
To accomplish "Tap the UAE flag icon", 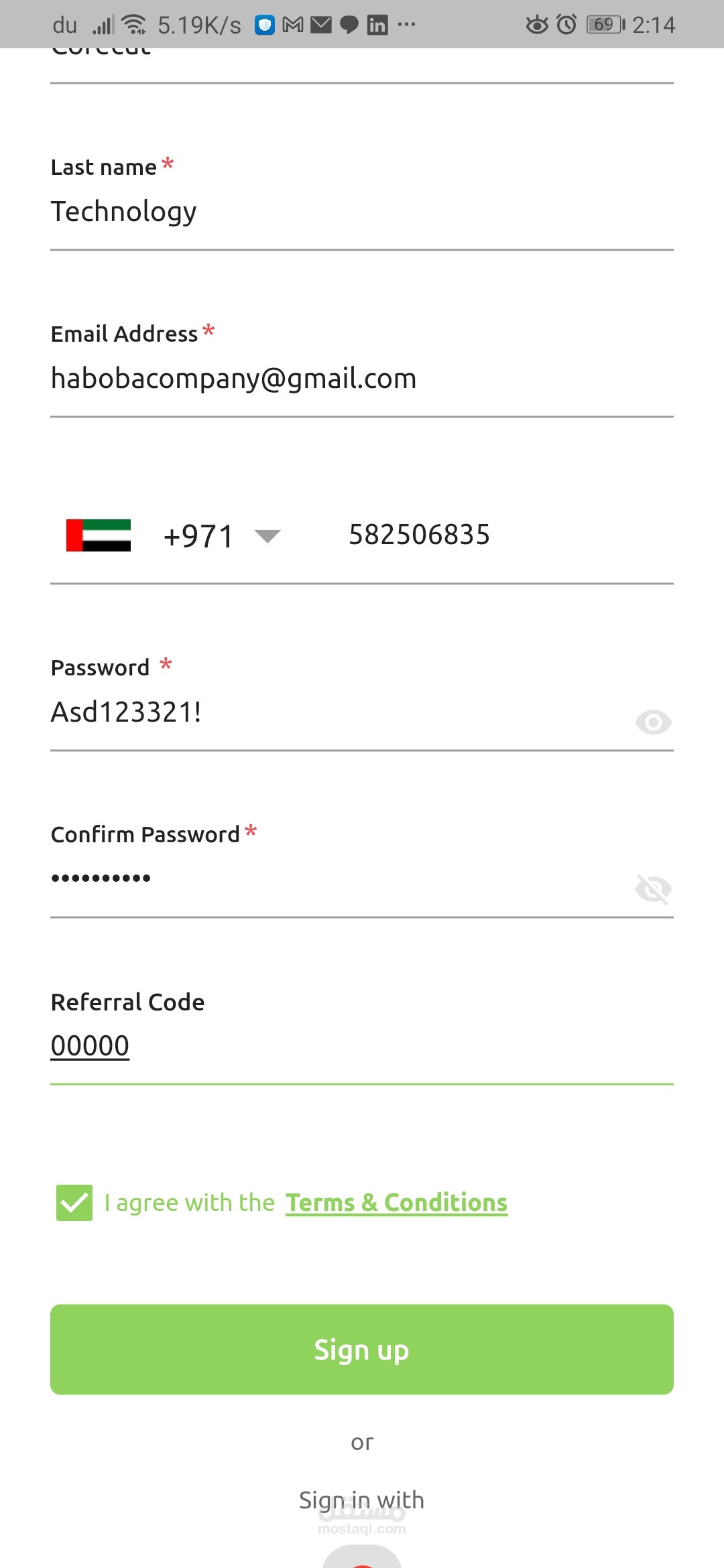I will (99, 535).
